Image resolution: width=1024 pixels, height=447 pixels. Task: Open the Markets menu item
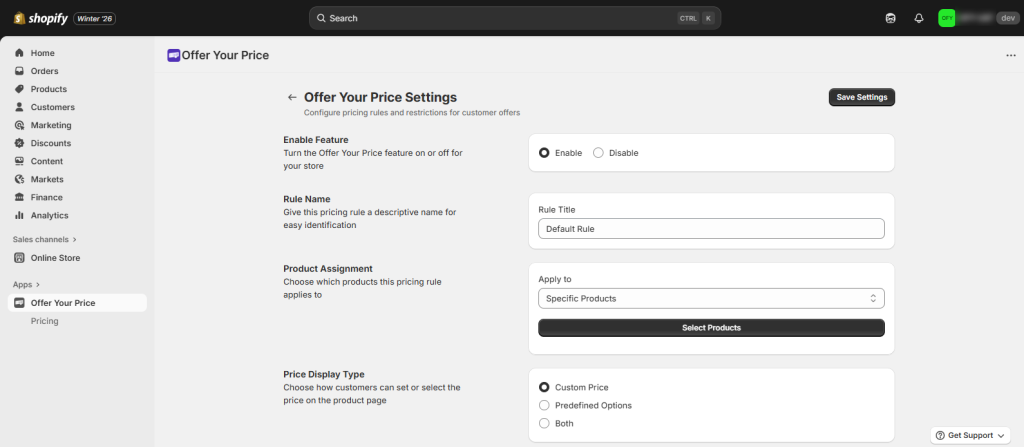(77, 179)
